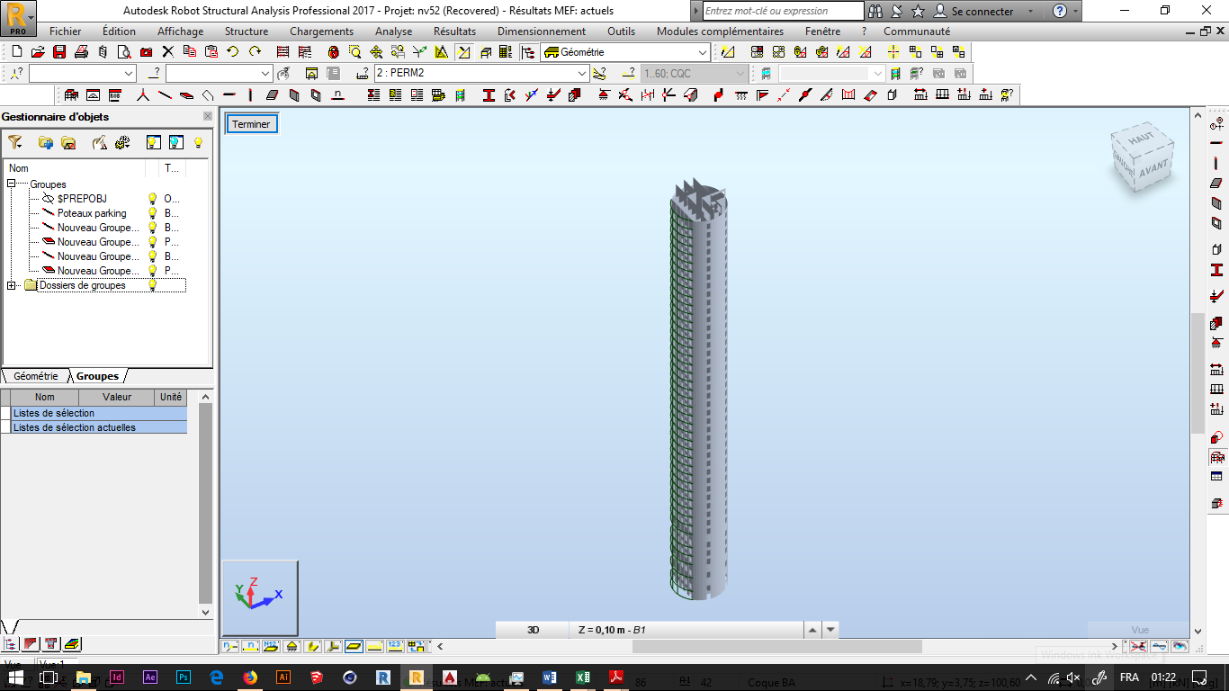Image resolution: width=1229 pixels, height=691 pixels.
Task: Open the Bars tool with red I-beam icon
Action: click(x=489, y=95)
